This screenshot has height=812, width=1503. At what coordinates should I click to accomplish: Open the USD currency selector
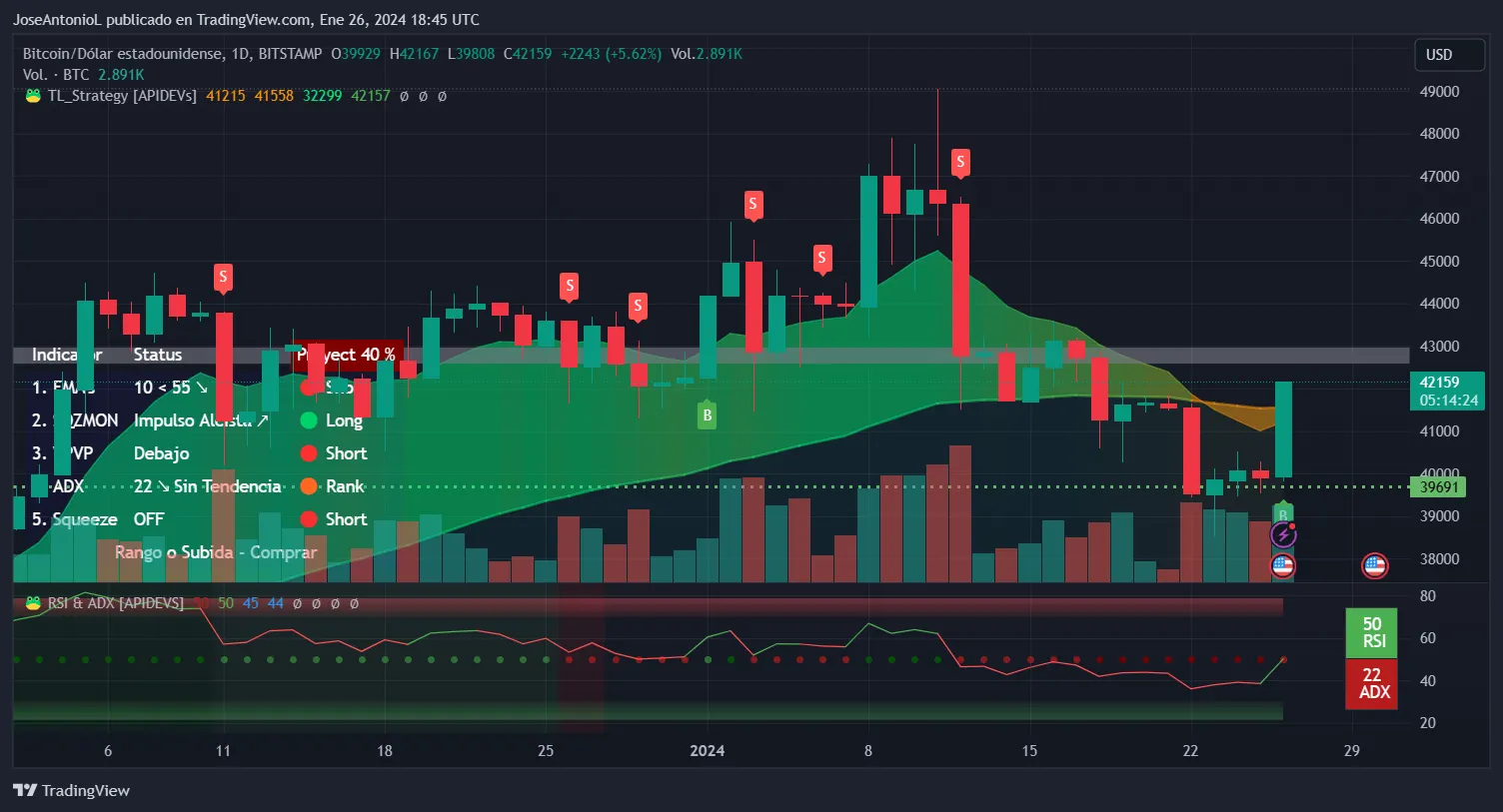coord(1448,55)
